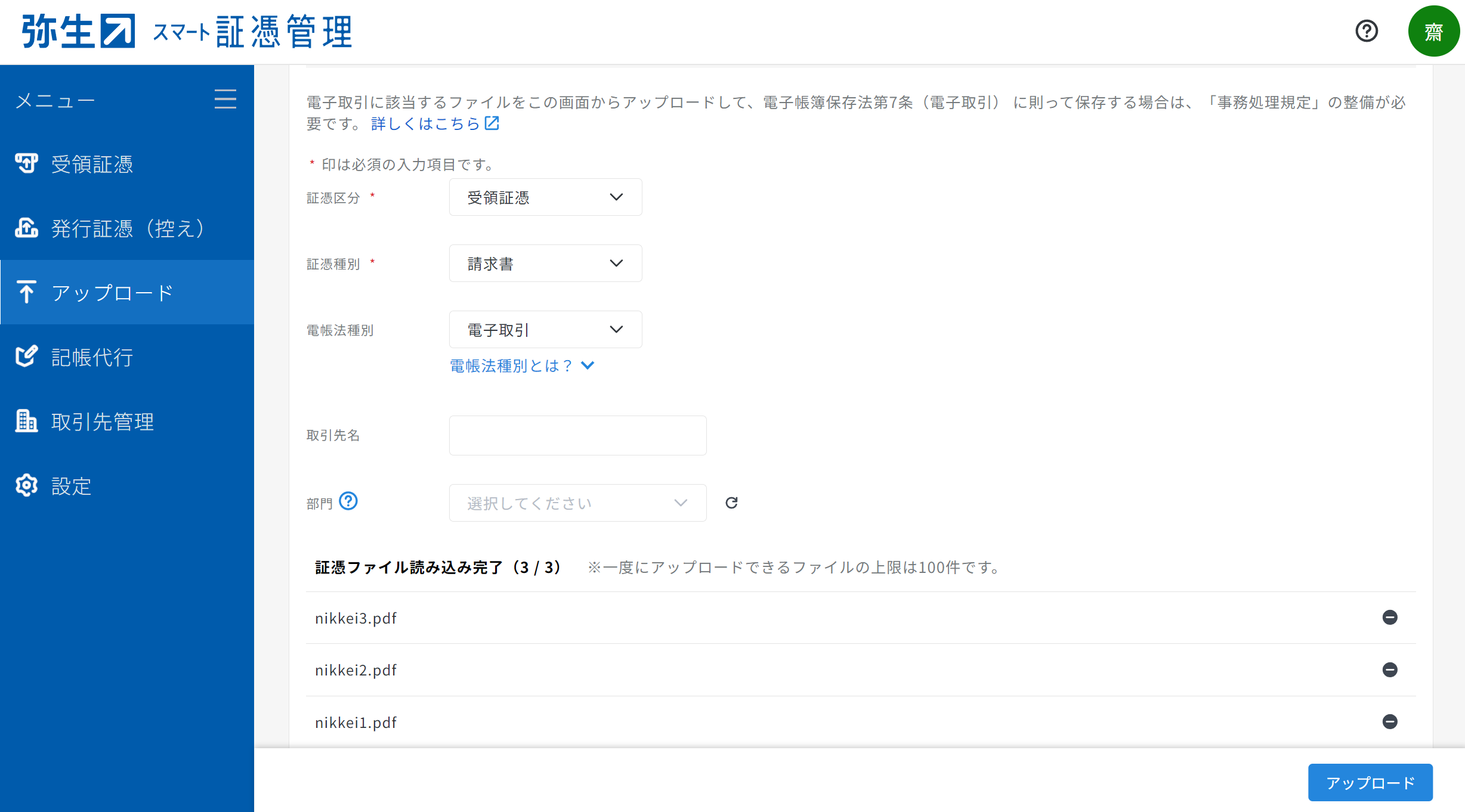This screenshot has width=1465, height=812.
Task: Select the アップロード menu item
Action: click(127, 292)
